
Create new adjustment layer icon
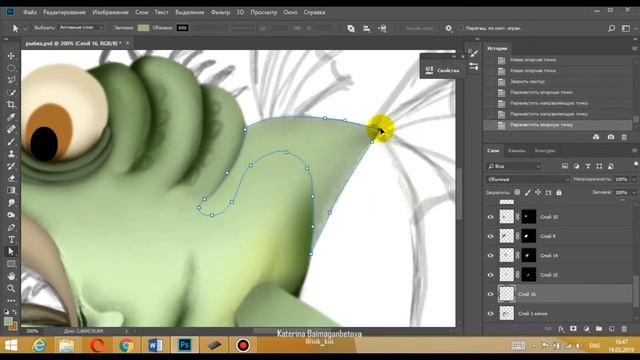(x=587, y=329)
